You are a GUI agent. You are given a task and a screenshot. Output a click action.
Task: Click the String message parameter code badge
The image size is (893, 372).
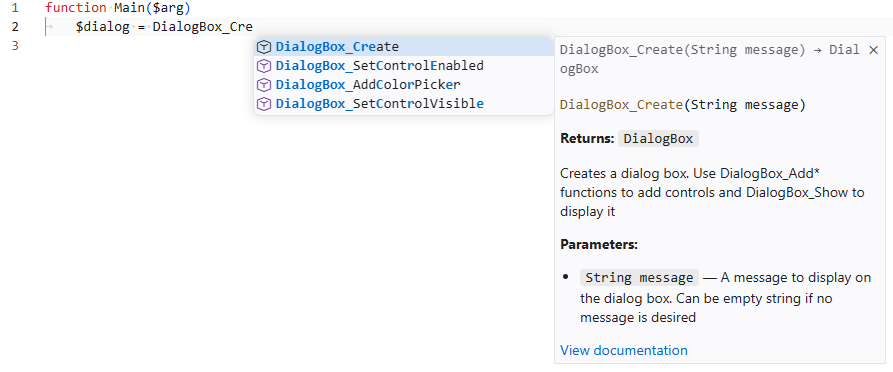pos(639,278)
